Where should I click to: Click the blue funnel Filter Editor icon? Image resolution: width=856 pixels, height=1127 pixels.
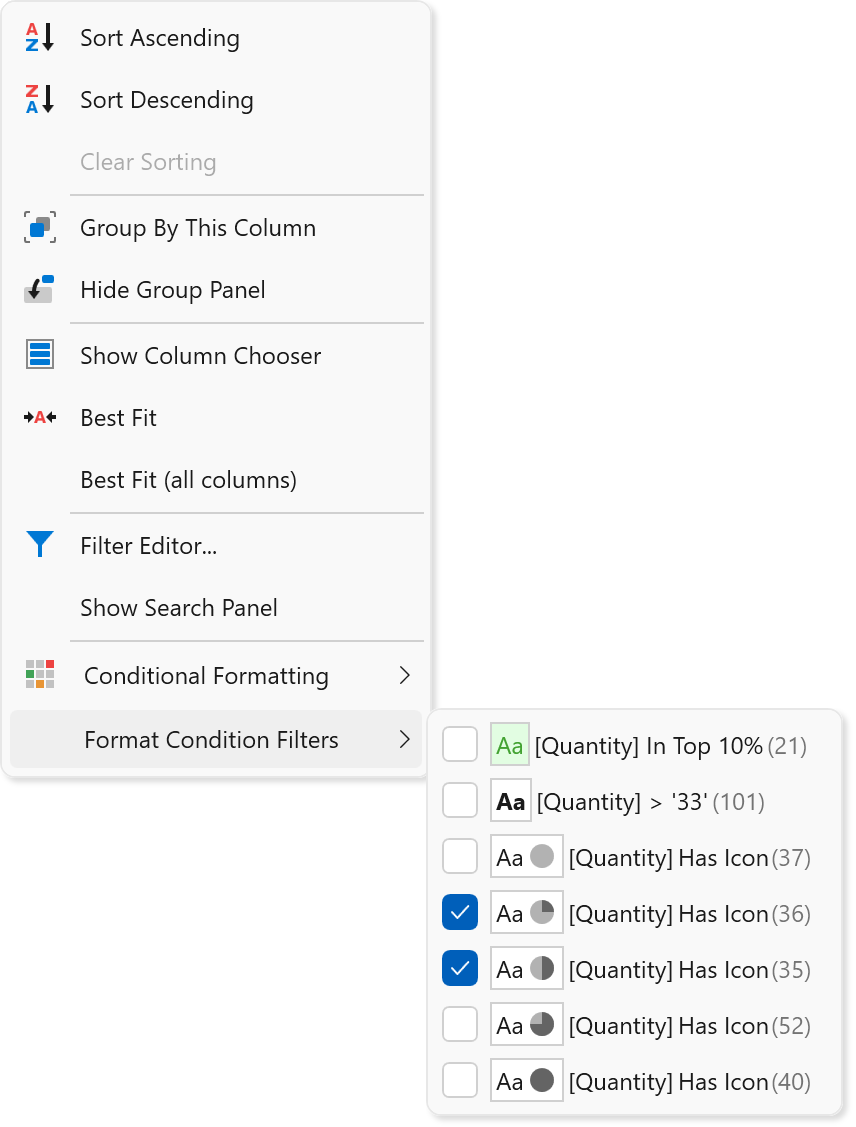point(39,545)
